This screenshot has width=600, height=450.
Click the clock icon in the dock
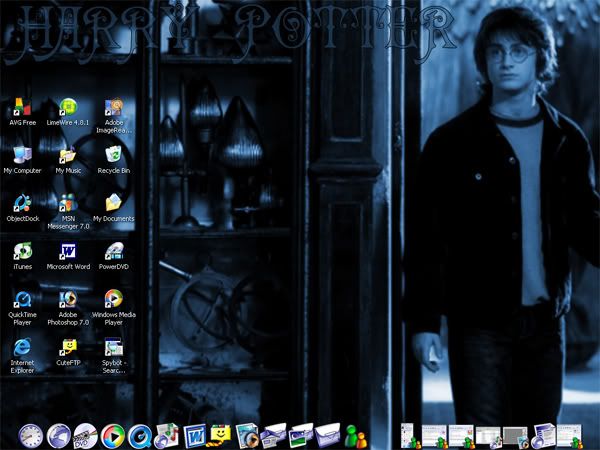[31, 436]
